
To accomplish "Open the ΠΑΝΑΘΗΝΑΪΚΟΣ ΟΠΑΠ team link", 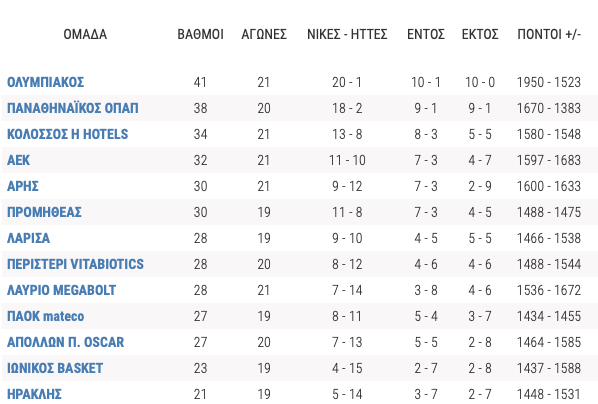I will pyautogui.click(x=72, y=108).
